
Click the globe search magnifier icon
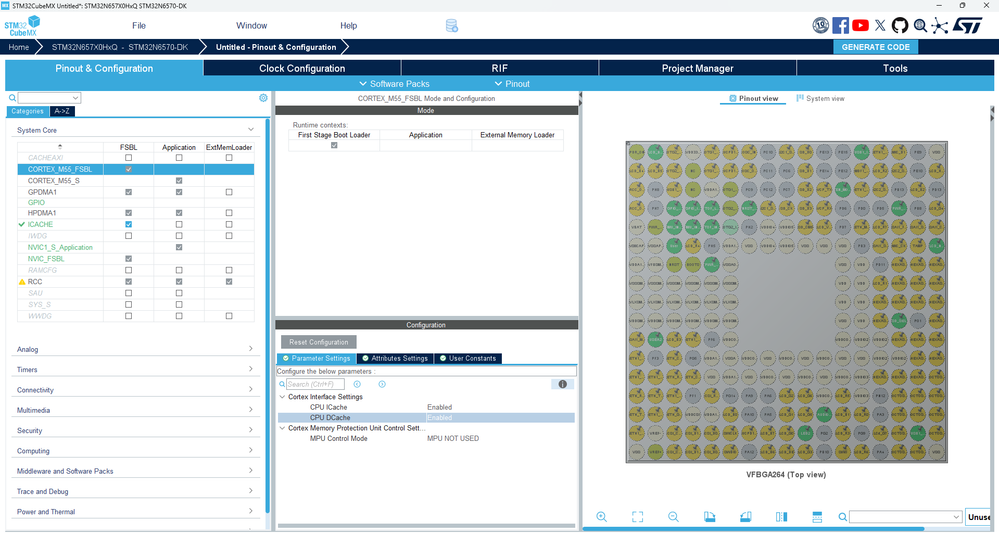[x=920, y=25]
